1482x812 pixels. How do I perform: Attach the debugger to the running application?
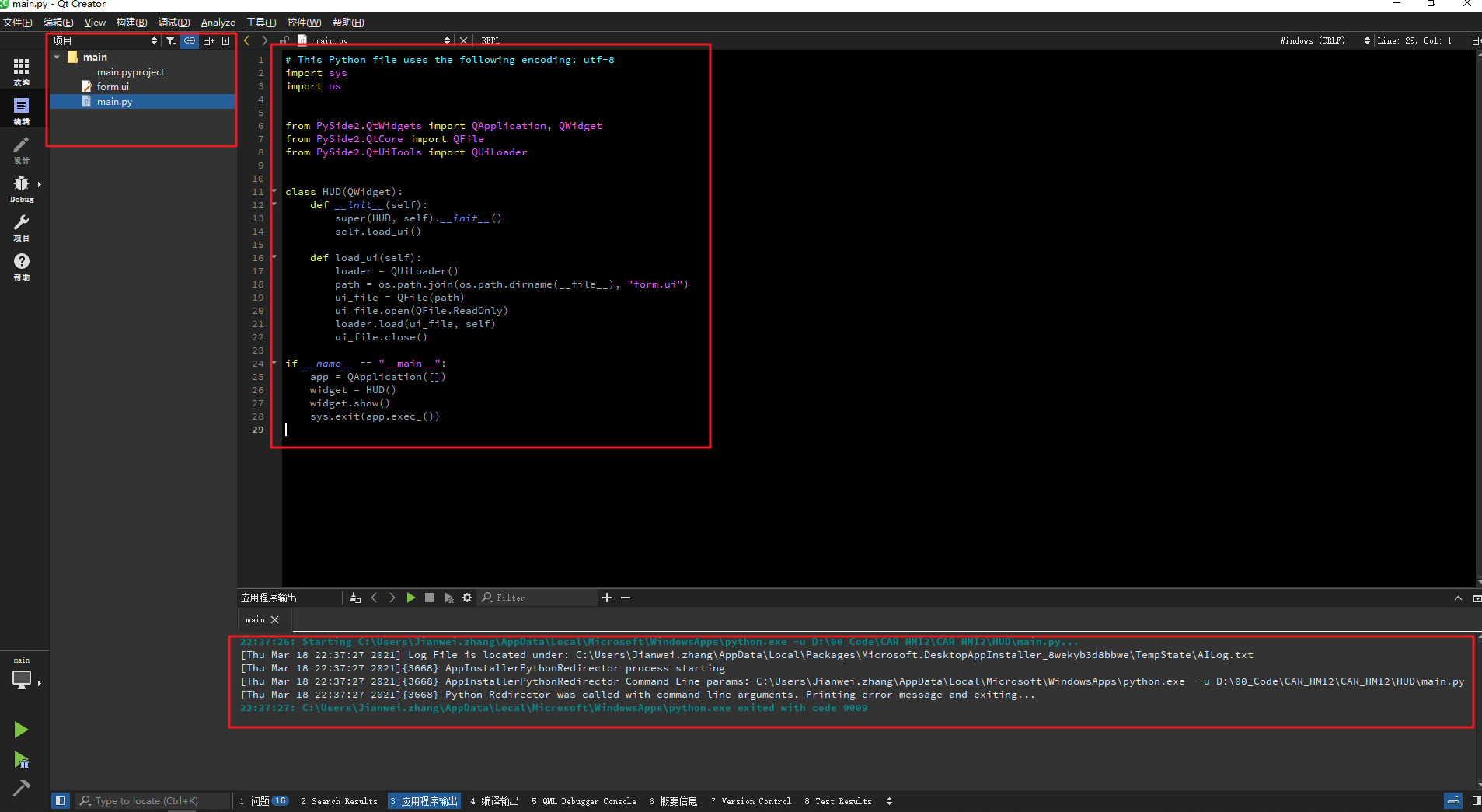click(448, 598)
